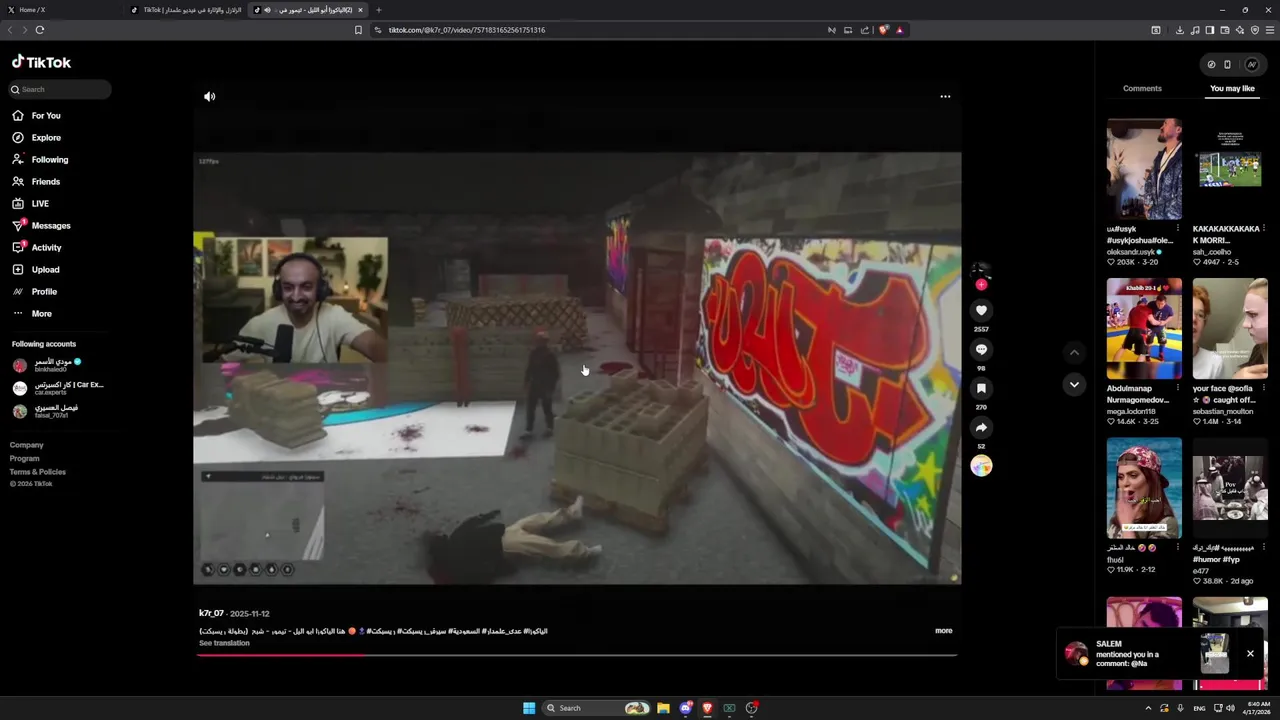Switch to the Home / X browser tab

pos(62,10)
